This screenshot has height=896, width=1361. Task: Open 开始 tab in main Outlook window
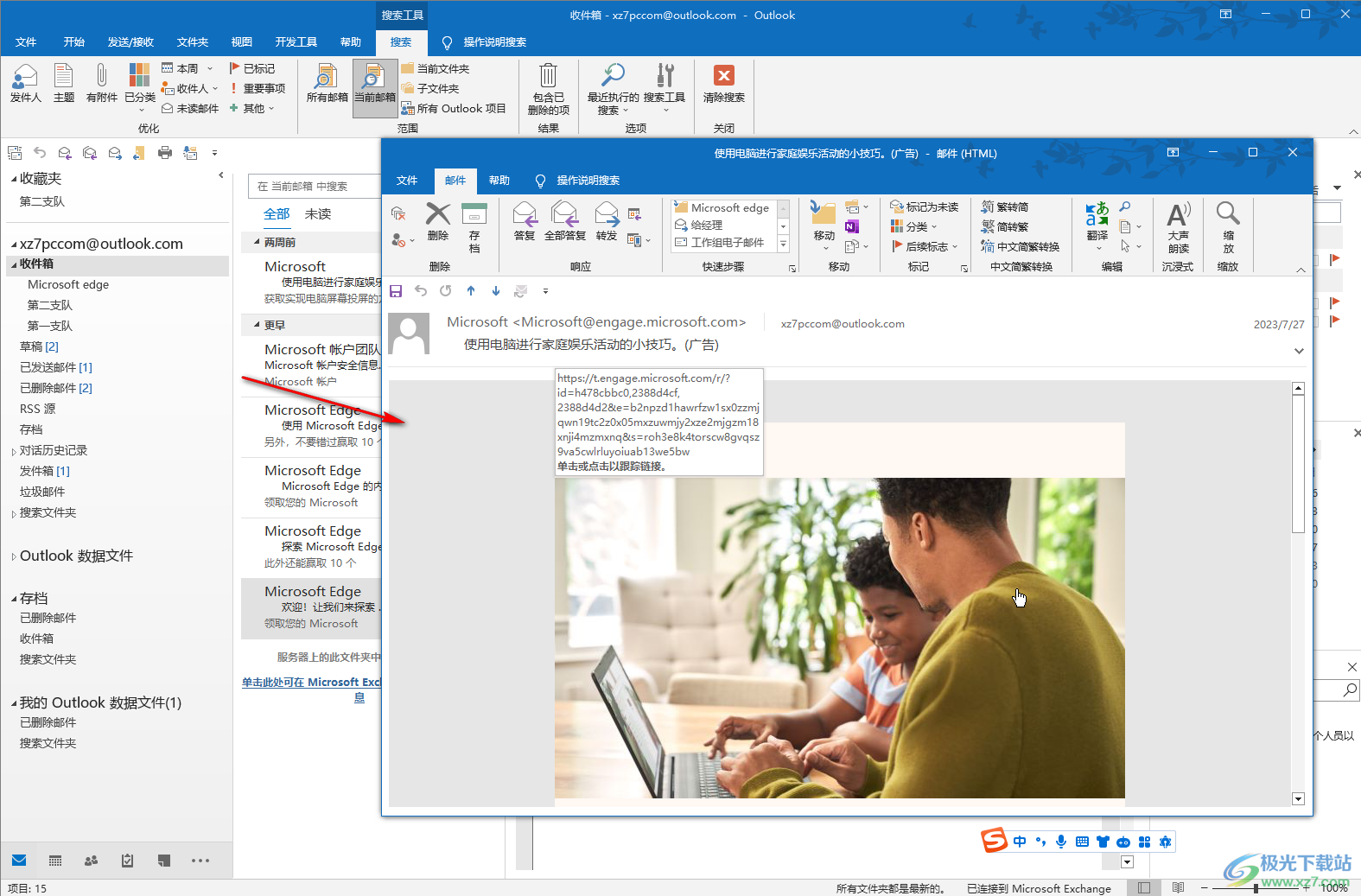tap(73, 41)
